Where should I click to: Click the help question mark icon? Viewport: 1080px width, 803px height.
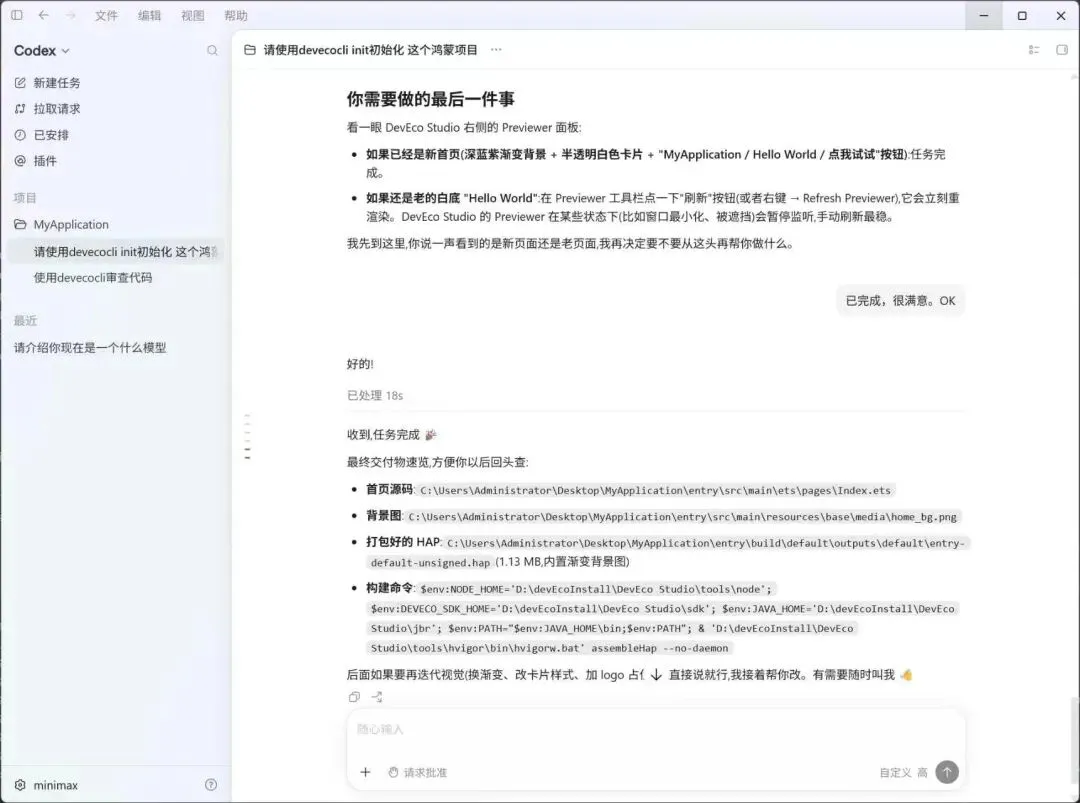[211, 784]
